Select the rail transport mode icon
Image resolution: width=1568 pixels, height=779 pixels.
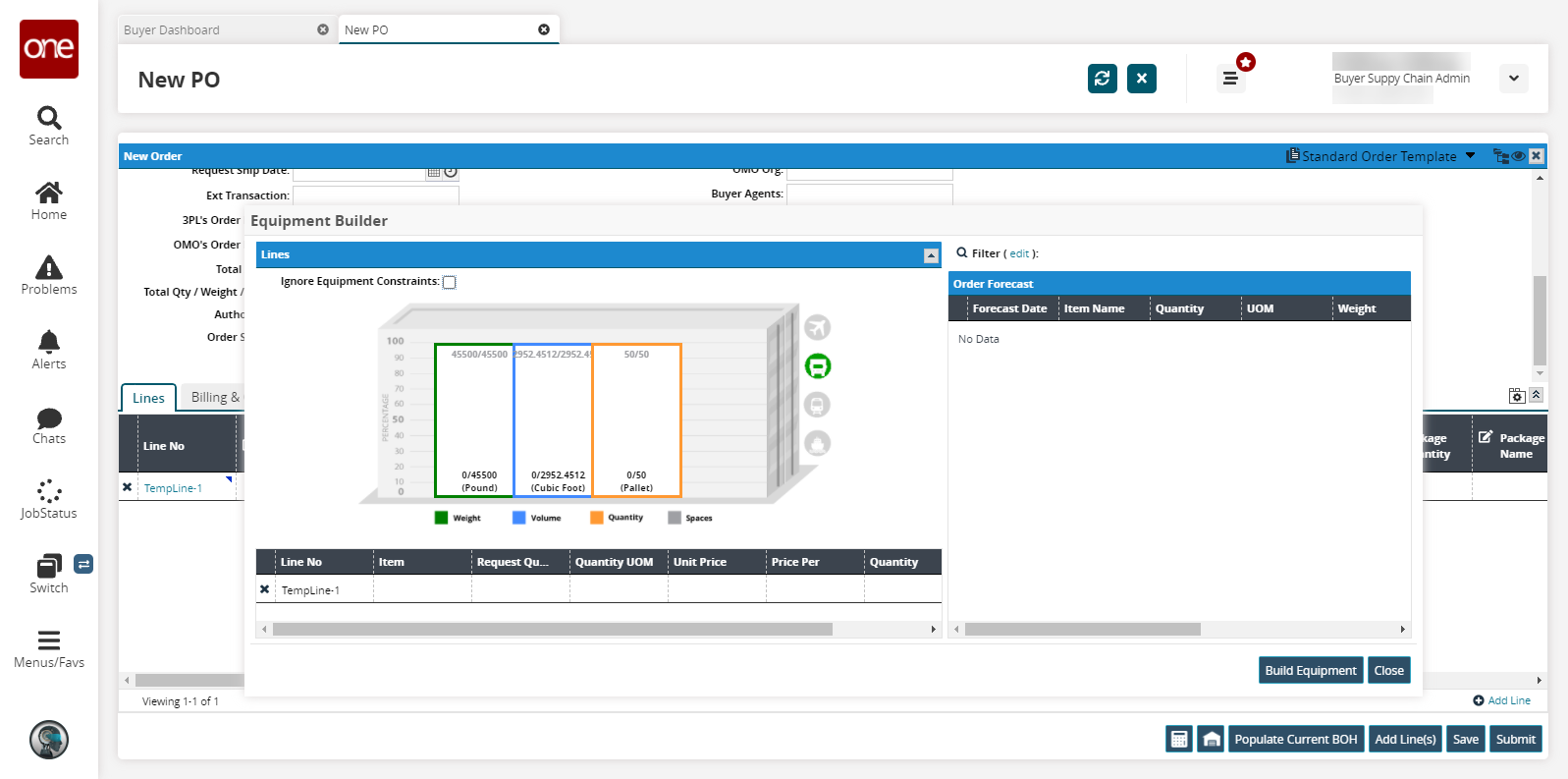pos(817,405)
